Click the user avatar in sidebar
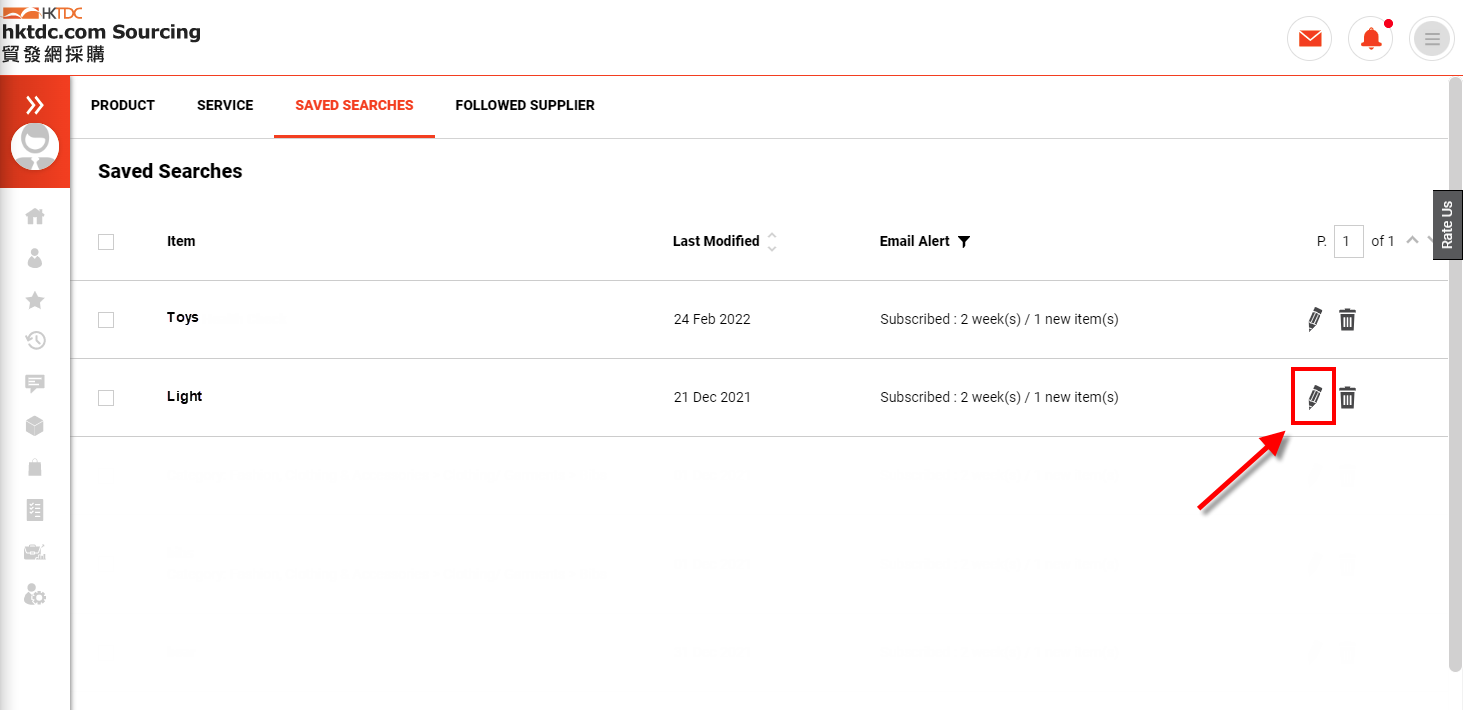 tap(35, 148)
